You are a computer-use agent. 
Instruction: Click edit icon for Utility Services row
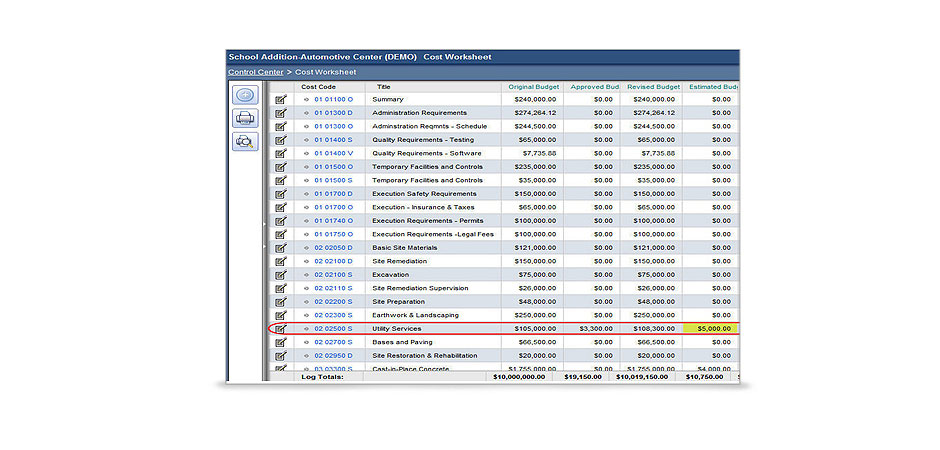281,329
